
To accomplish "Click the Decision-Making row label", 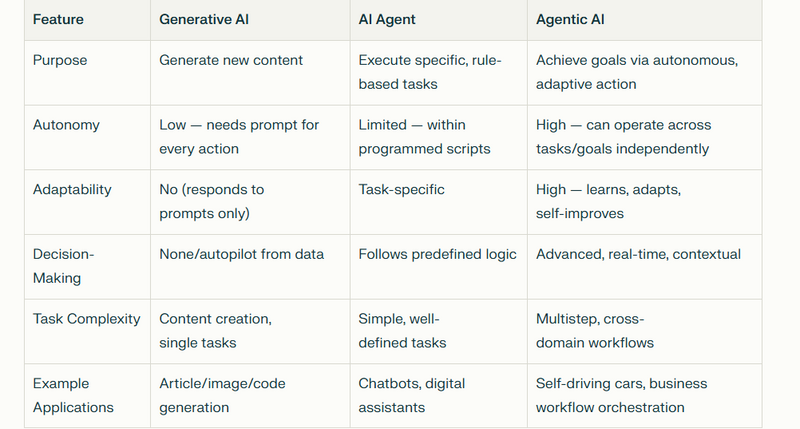I will (x=63, y=266).
